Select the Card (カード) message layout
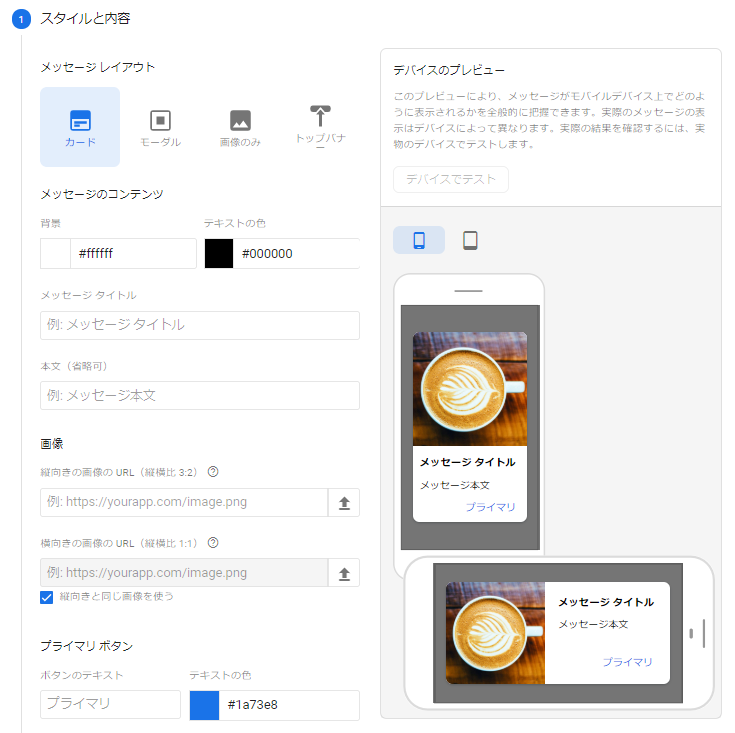Viewport: 735px width, 733px height. [80, 127]
